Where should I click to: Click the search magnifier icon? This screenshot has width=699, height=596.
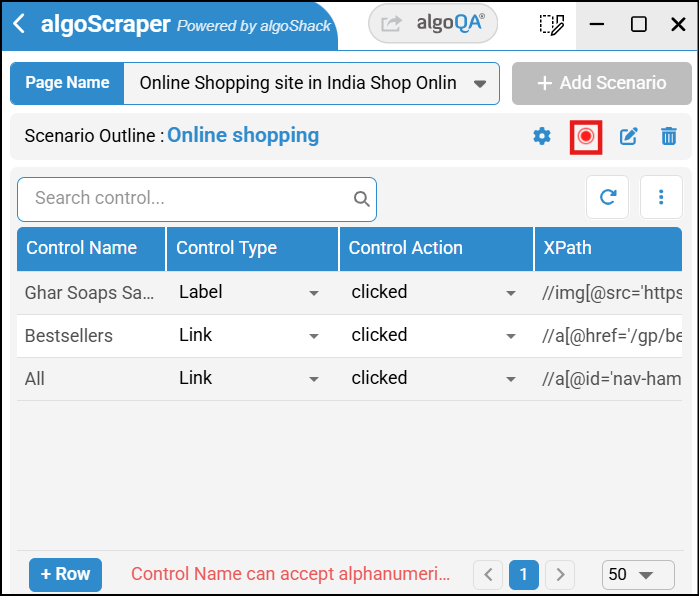pyautogui.click(x=362, y=199)
